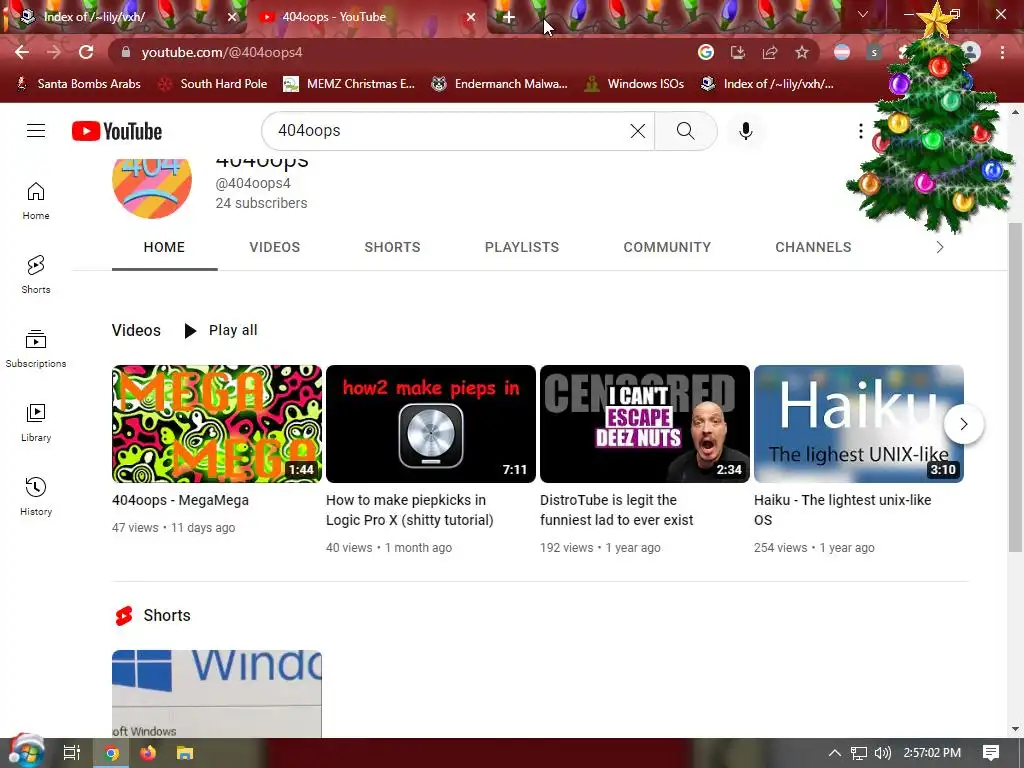
Task: Close the 404oops - YouTube tab
Action: coord(470,17)
